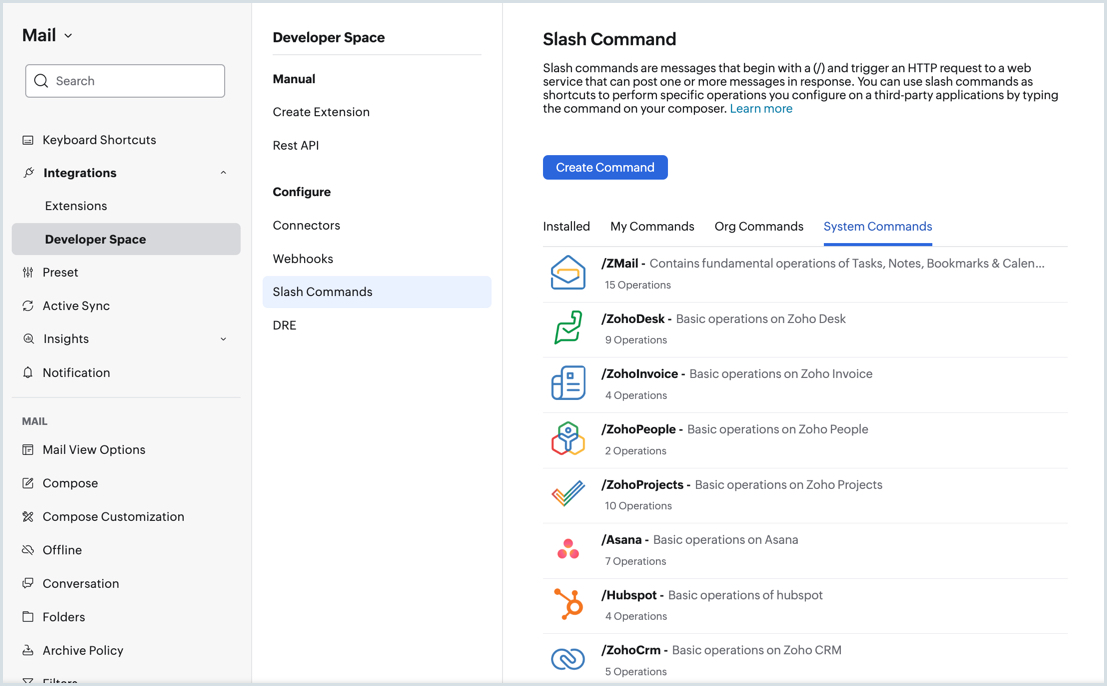Click the ZohoPeople hexagon icon

567,438
